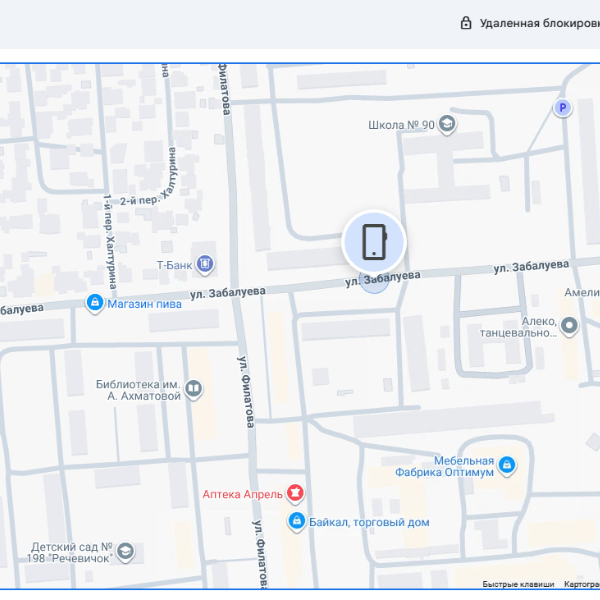The width and height of the screenshot is (600, 600).
Task: Select Алеко, танцевально pin icon
Action: coord(569,326)
